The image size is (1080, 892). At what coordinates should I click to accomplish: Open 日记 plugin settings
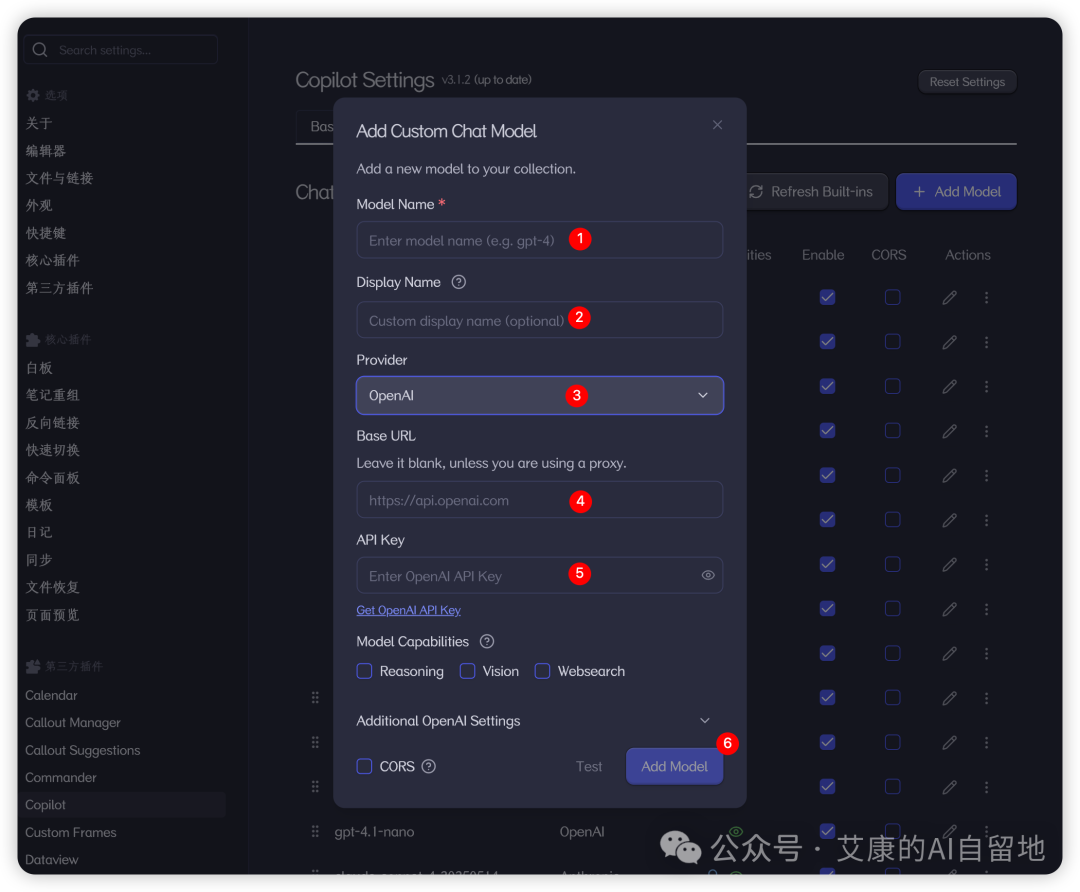[39, 532]
